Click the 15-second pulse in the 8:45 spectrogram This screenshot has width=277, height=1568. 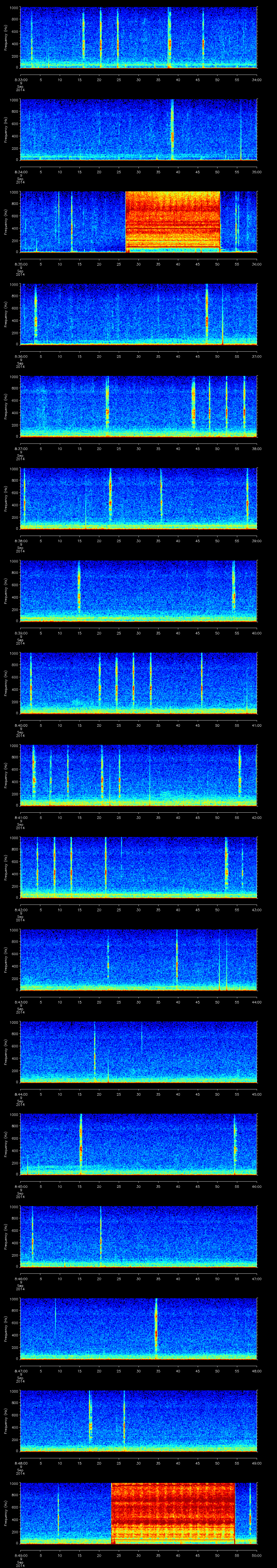coord(80,1144)
